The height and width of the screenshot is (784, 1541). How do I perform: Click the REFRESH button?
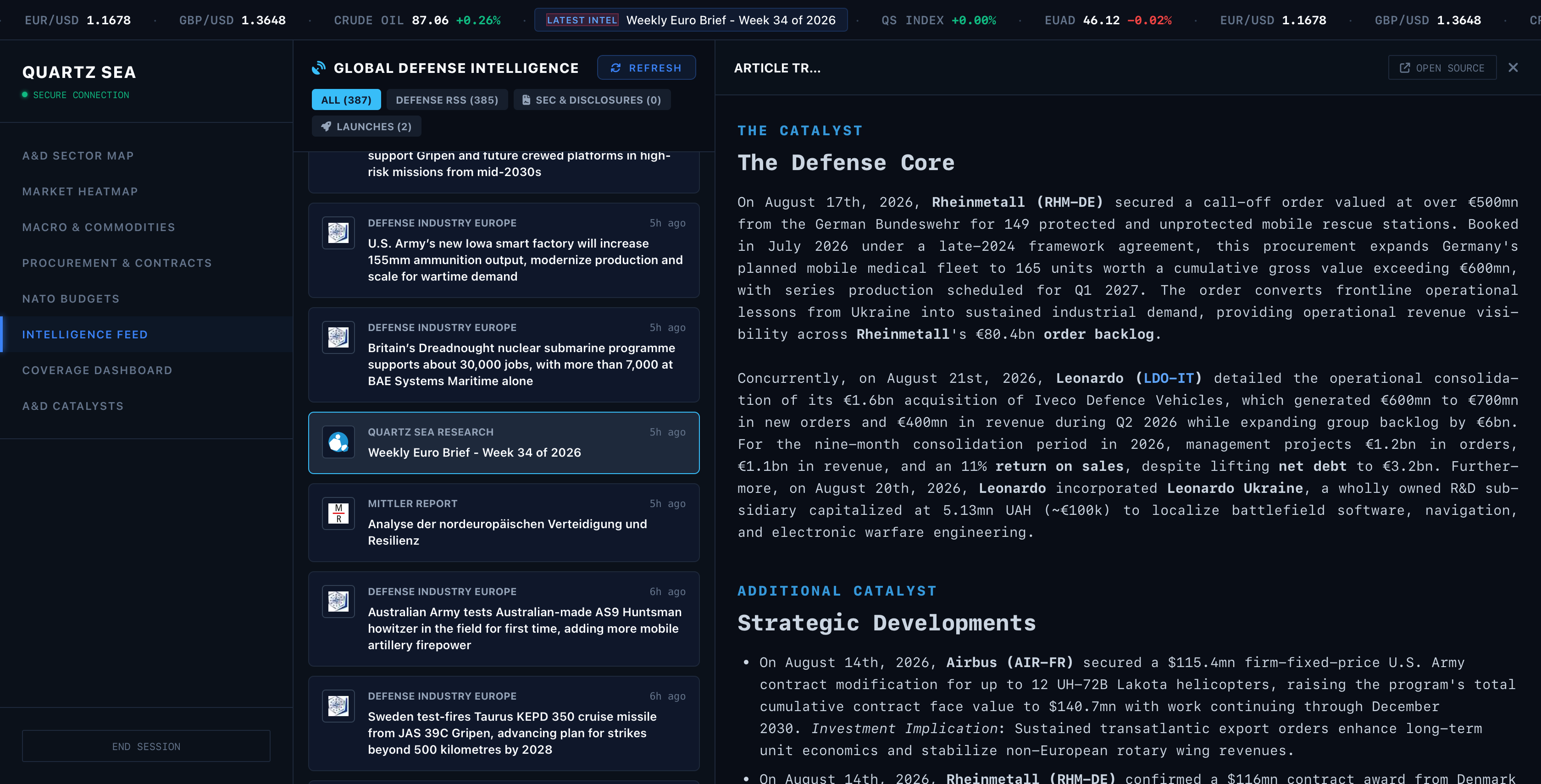[647, 67]
